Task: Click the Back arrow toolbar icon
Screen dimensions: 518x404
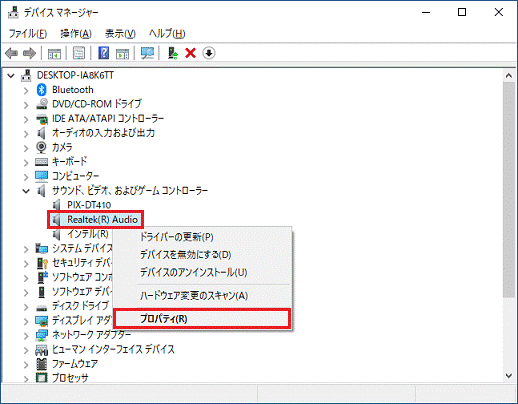Action: click(x=12, y=53)
